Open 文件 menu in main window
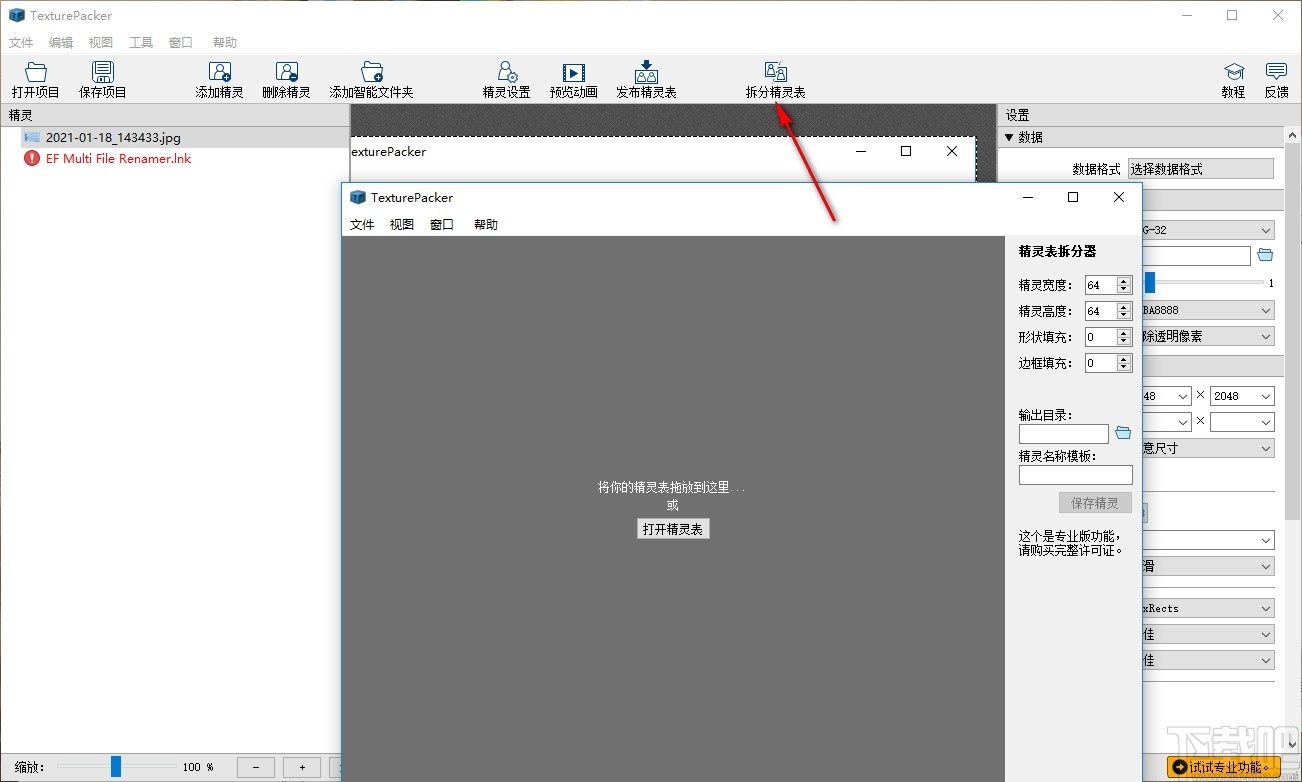The image size is (1302, 782). click(x=21, y=43)
